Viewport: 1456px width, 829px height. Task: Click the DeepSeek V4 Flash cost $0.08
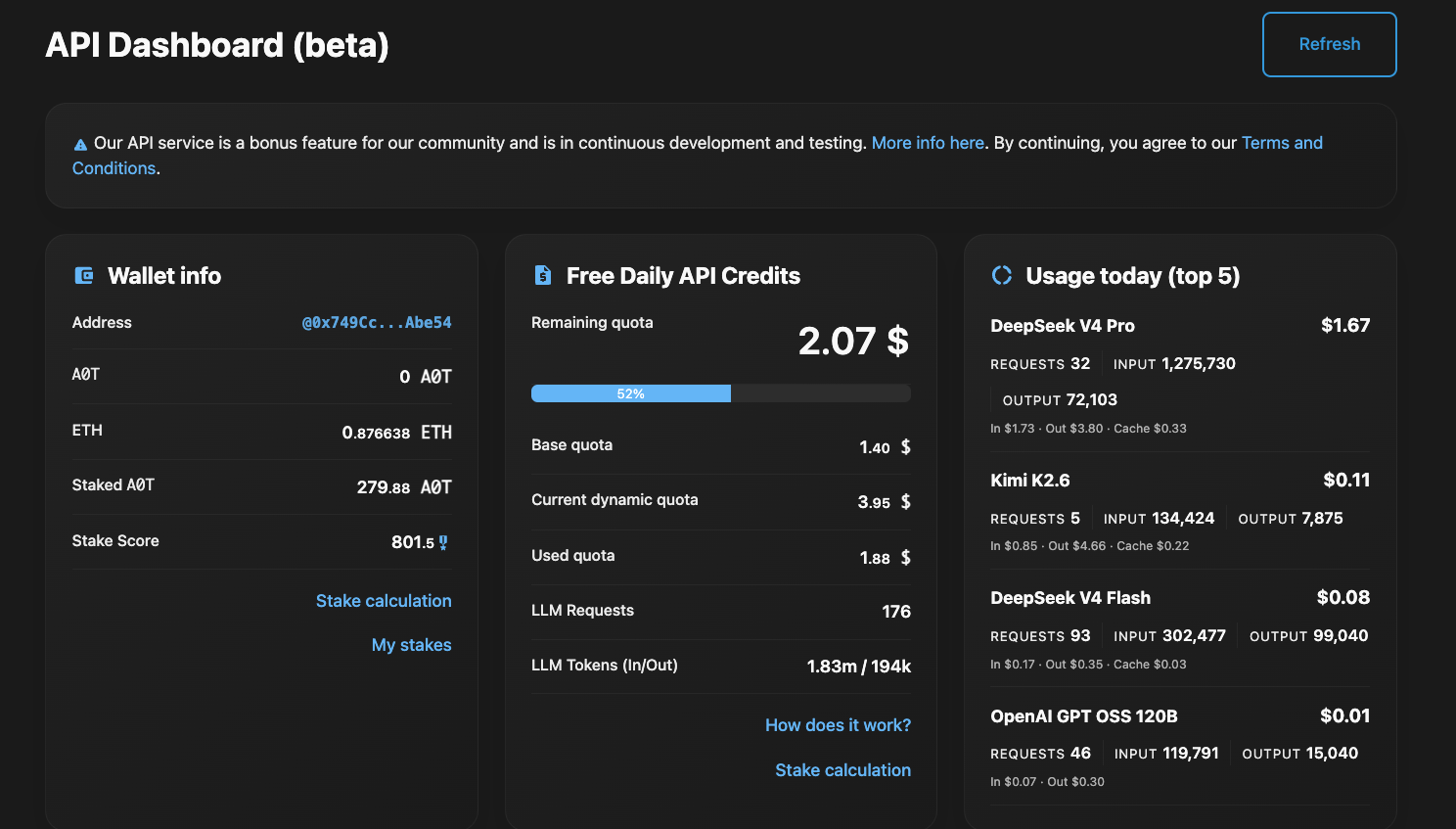1343,597
